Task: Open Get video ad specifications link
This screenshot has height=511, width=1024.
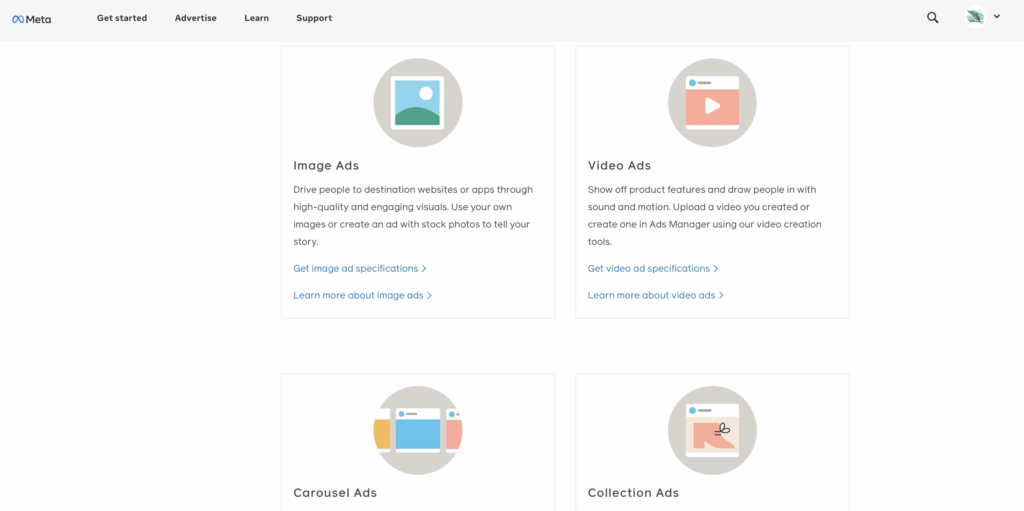Action: coord(652,269)
